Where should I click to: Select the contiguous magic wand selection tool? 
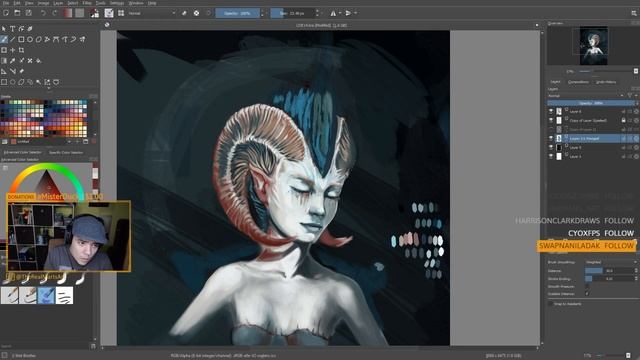tap(38, 82)
